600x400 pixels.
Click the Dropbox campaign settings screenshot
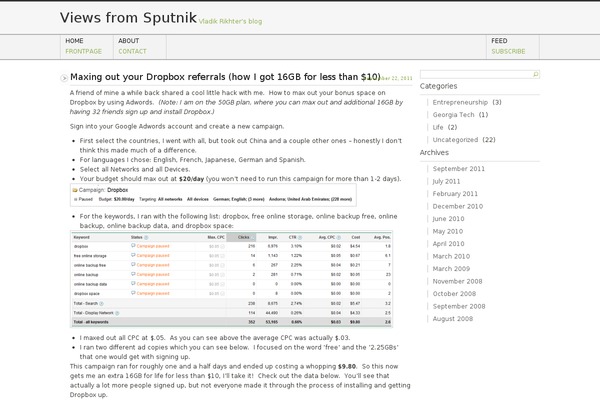pyautogui.click(x=213, y=195)
